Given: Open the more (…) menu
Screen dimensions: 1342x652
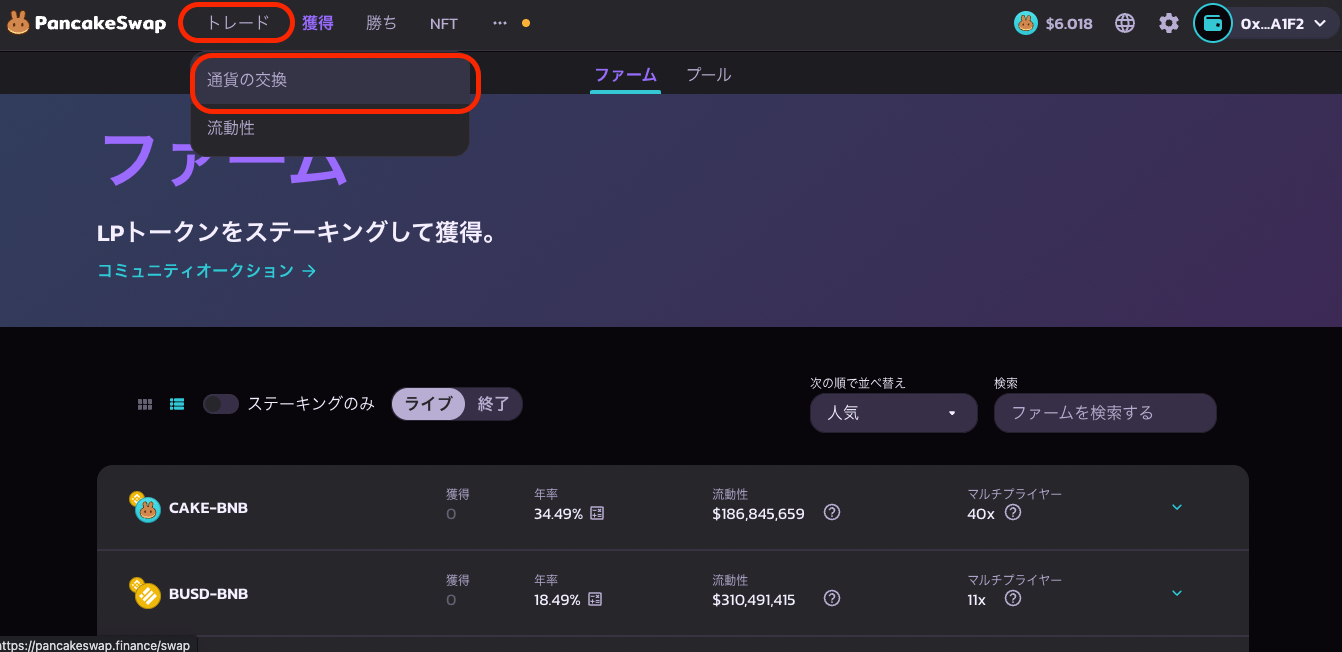Looking at the screenshot, I should tap(500, 23).
